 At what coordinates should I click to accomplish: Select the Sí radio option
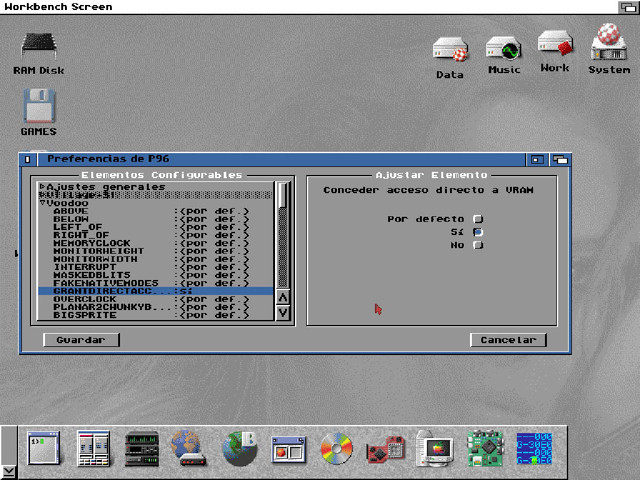coord(478,232)
